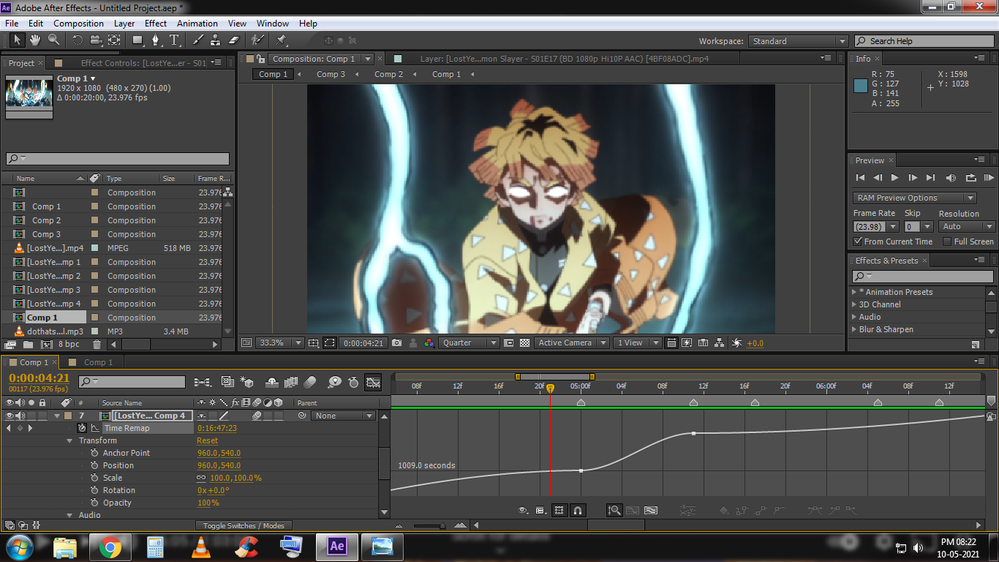Open the Layer menu
The height and width of the screenshot is (562, 999).
click(124, 24)
